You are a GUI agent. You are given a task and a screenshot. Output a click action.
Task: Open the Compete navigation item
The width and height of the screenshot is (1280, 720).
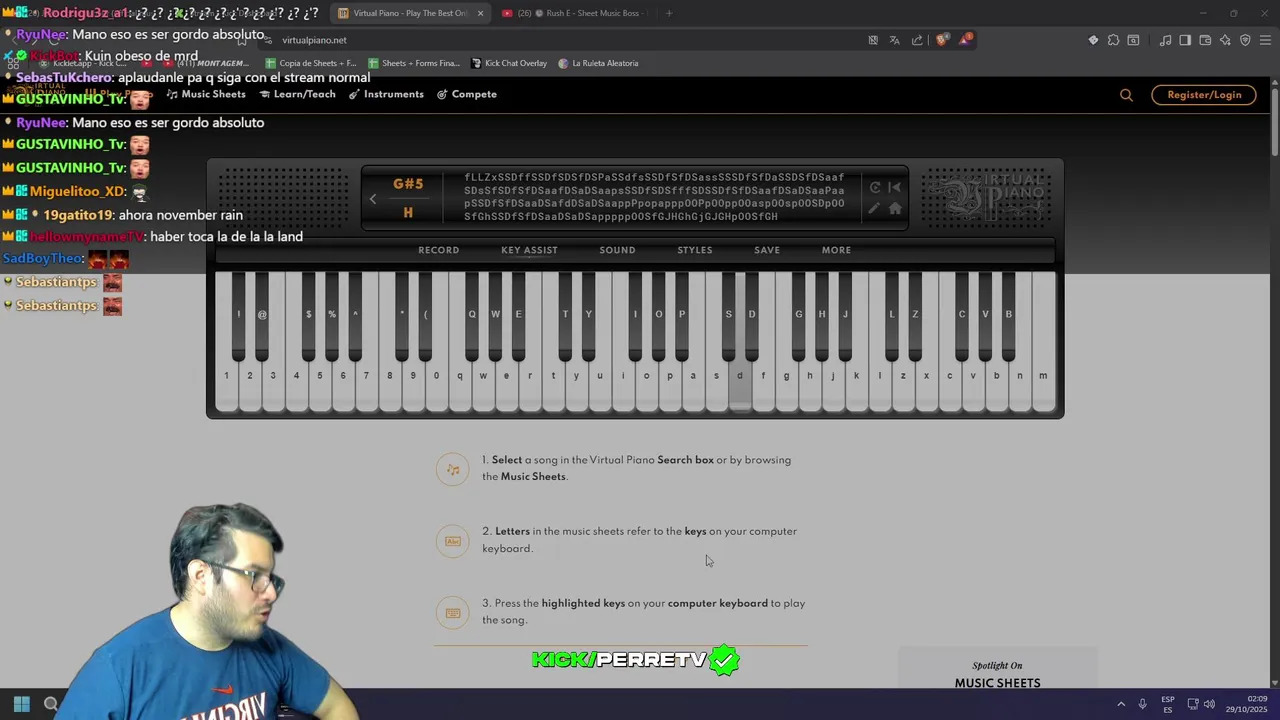pos(467,94)
